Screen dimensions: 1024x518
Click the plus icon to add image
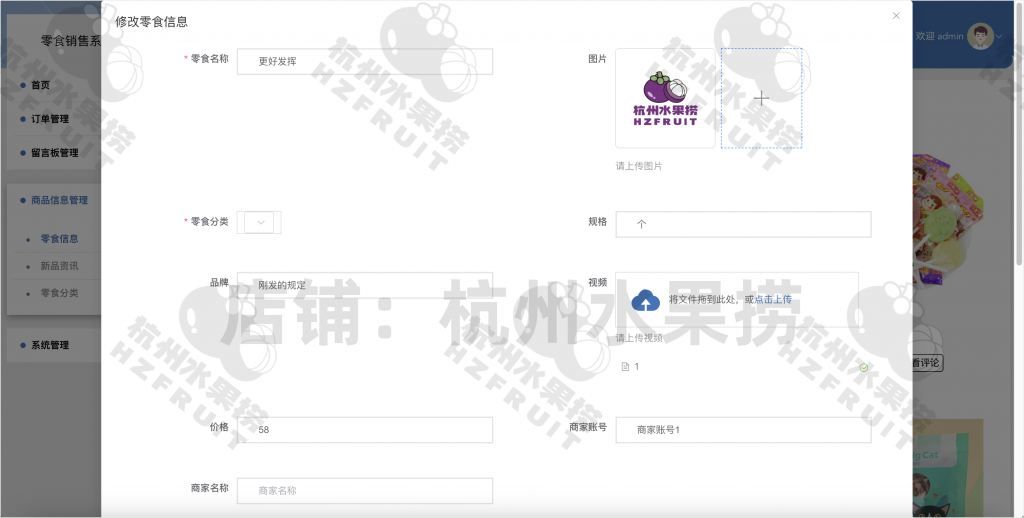click(x=761, y=99)
